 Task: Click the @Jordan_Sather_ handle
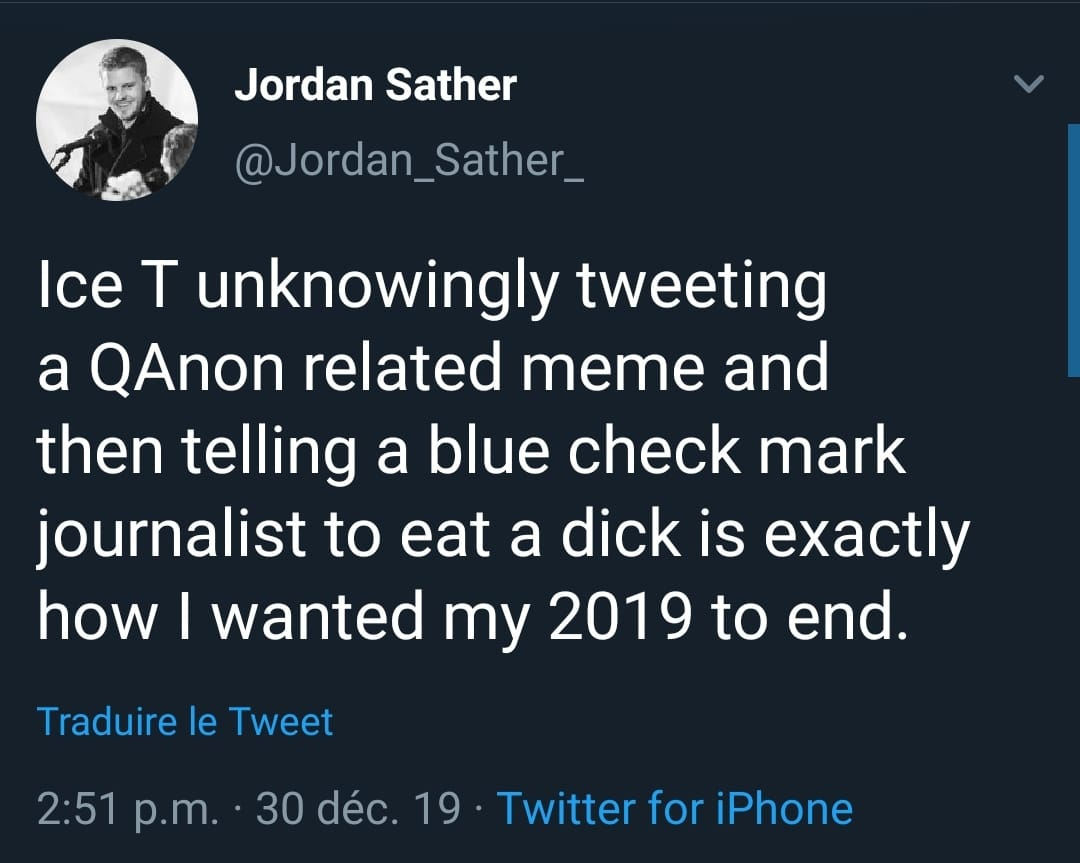(409, 159)
